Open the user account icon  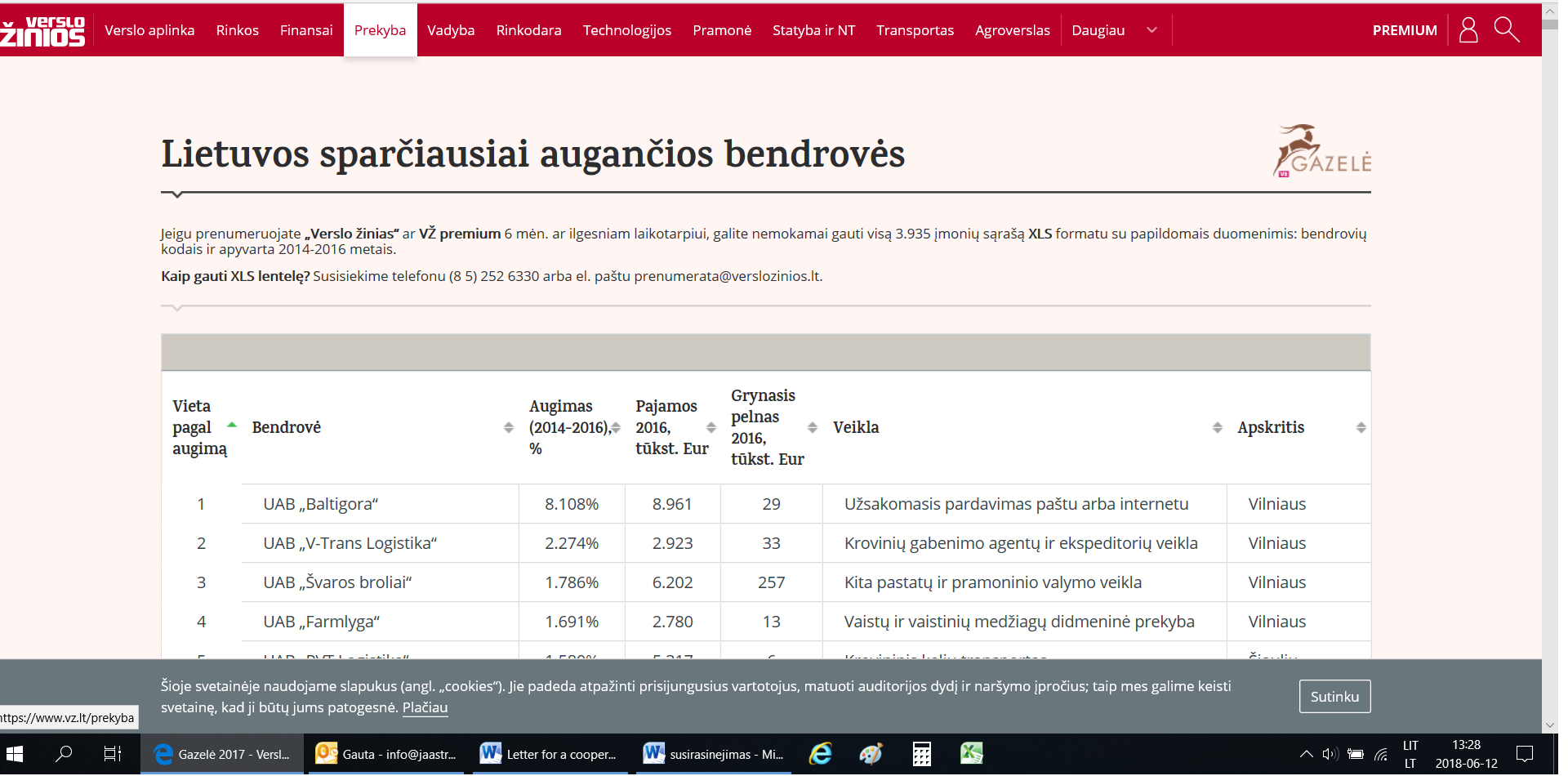(x=1468, y=30)
